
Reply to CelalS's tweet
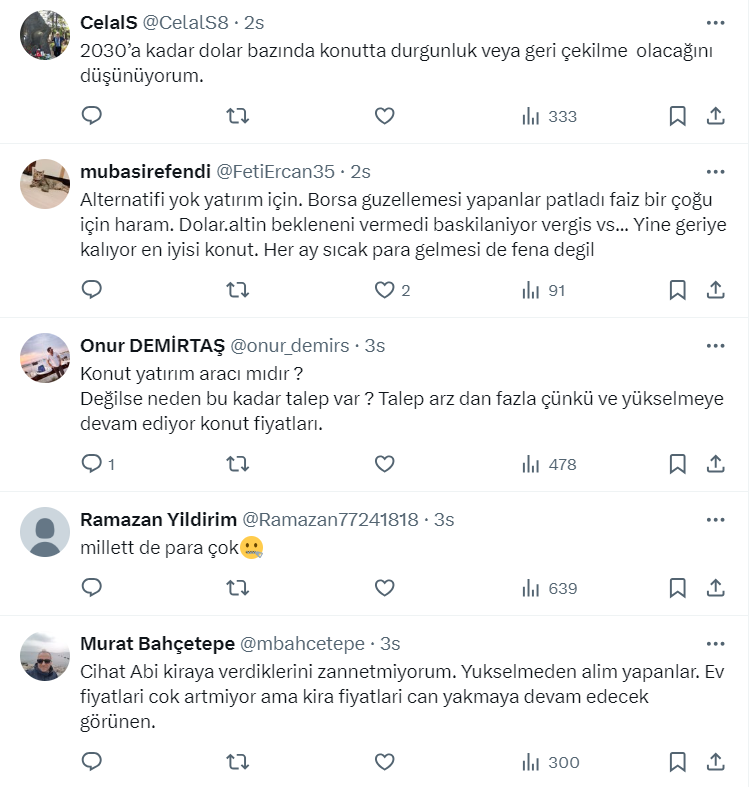tap(92, 116)
